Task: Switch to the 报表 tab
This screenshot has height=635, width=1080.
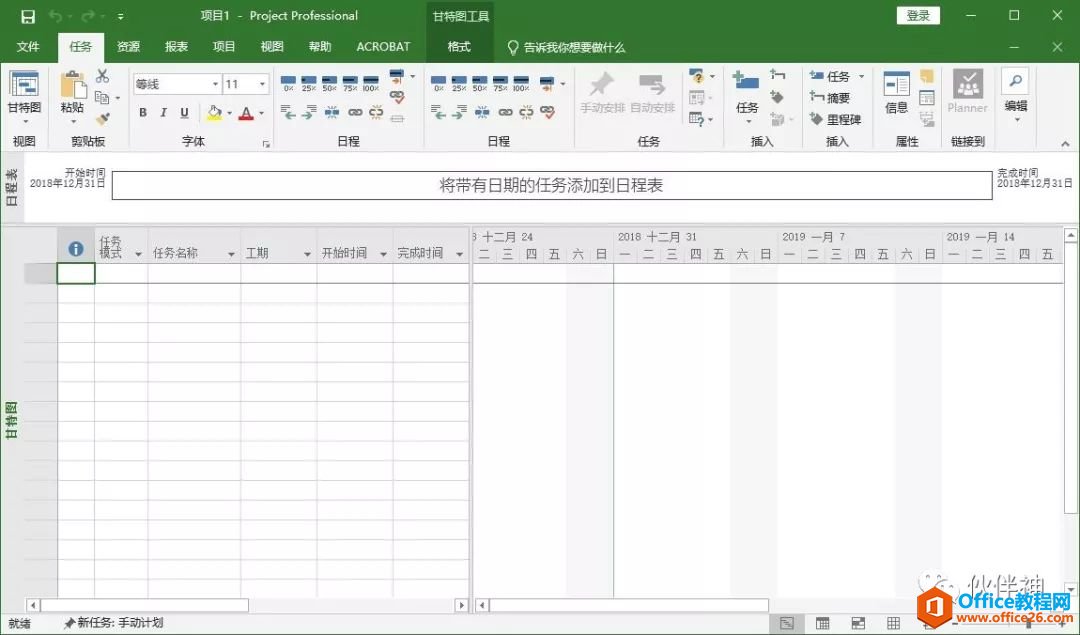Action: coord(176,47)
